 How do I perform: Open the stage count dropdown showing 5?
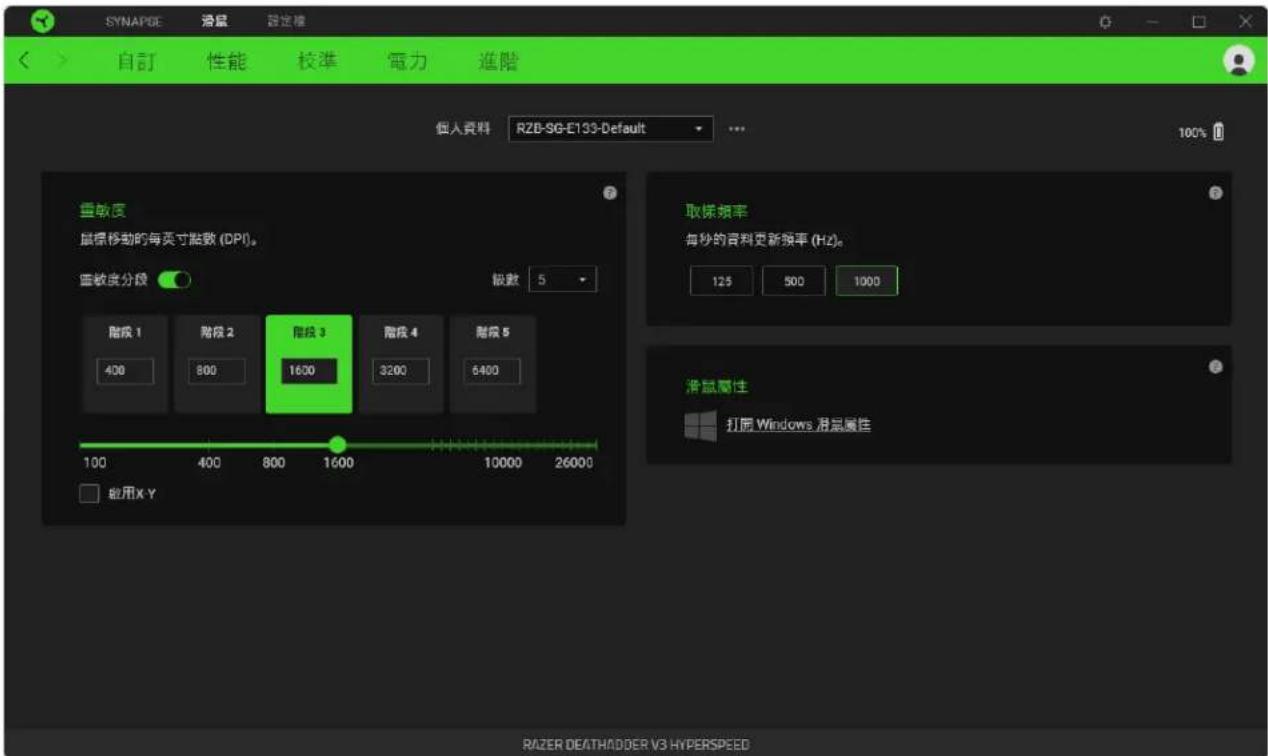click(562, 280)
